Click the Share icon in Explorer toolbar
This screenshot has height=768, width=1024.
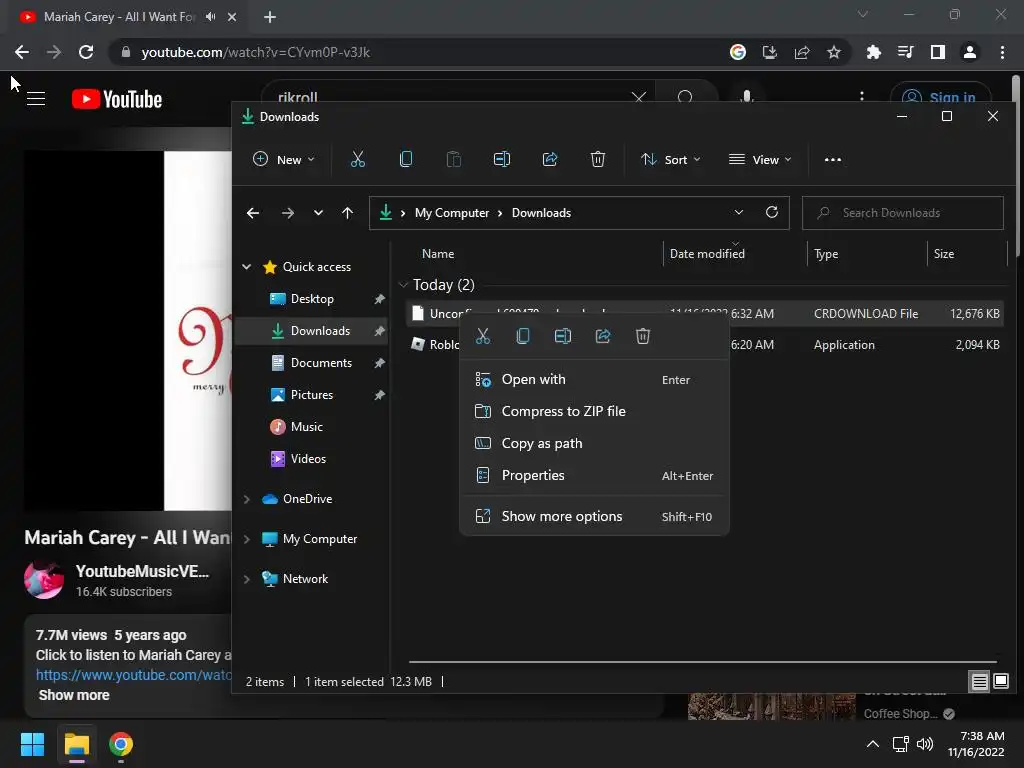550,159
